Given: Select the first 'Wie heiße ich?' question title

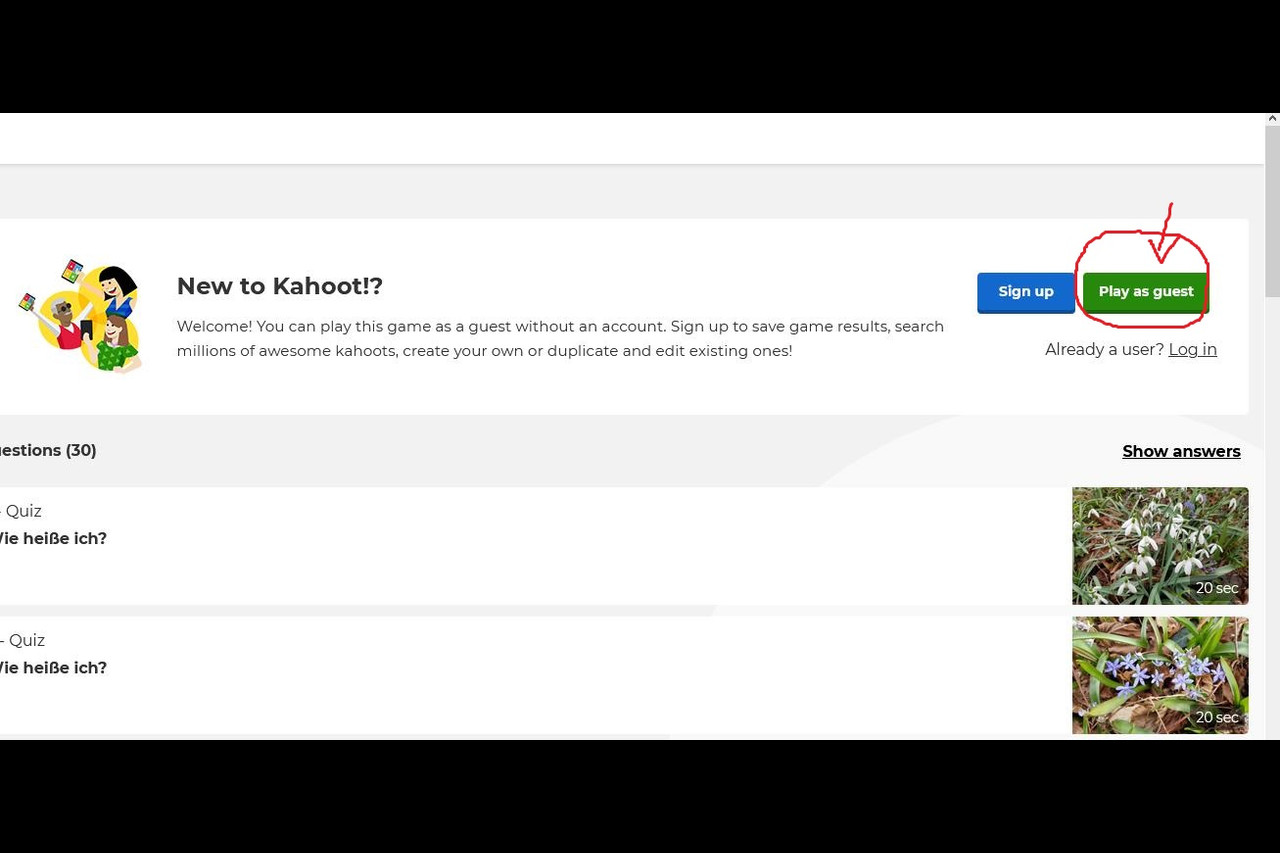Looking at the screenshot, I should pyautogui.click(x=52, y=538).
